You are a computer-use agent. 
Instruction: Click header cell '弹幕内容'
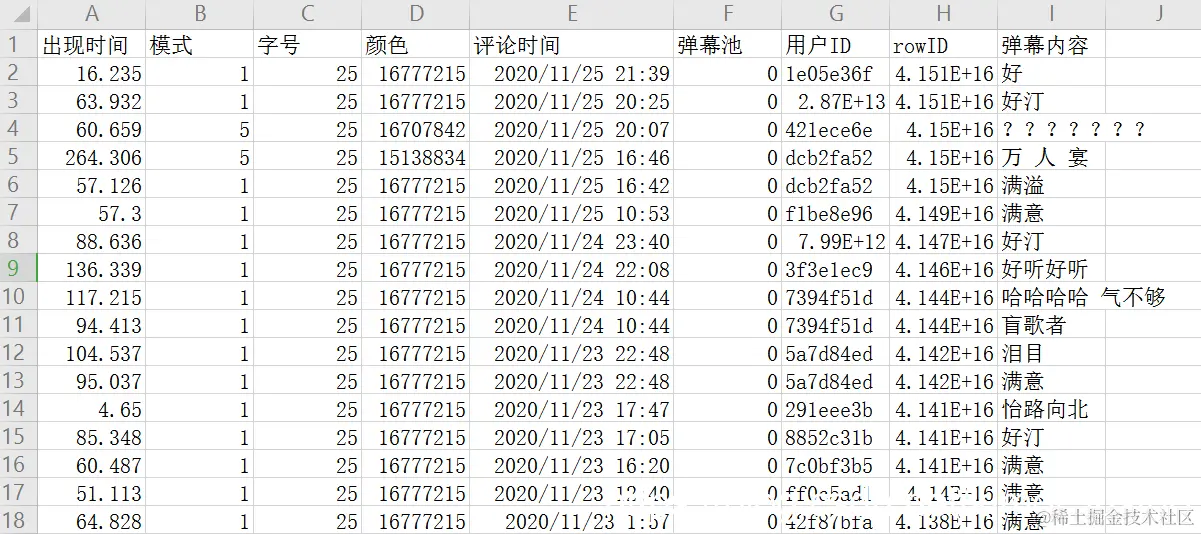point(1051,45)
